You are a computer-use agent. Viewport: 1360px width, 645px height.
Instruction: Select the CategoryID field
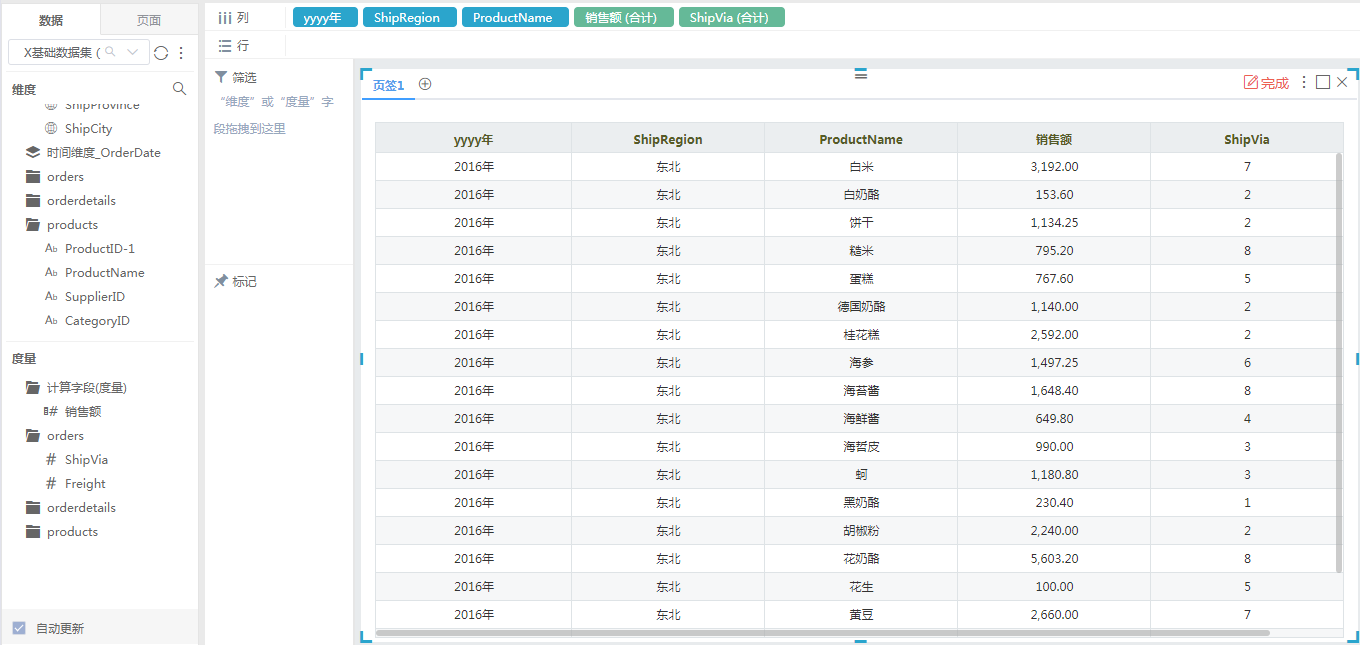[97, 321]
